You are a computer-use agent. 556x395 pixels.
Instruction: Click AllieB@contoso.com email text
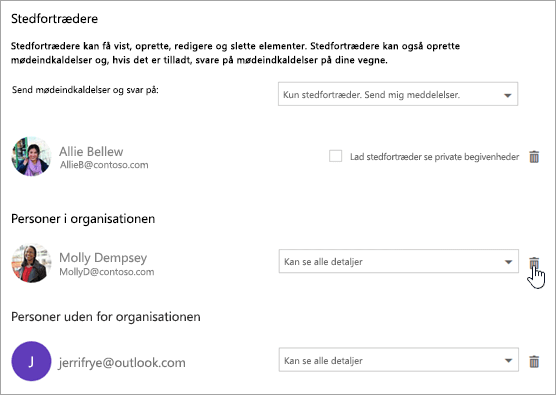[104, 165]
